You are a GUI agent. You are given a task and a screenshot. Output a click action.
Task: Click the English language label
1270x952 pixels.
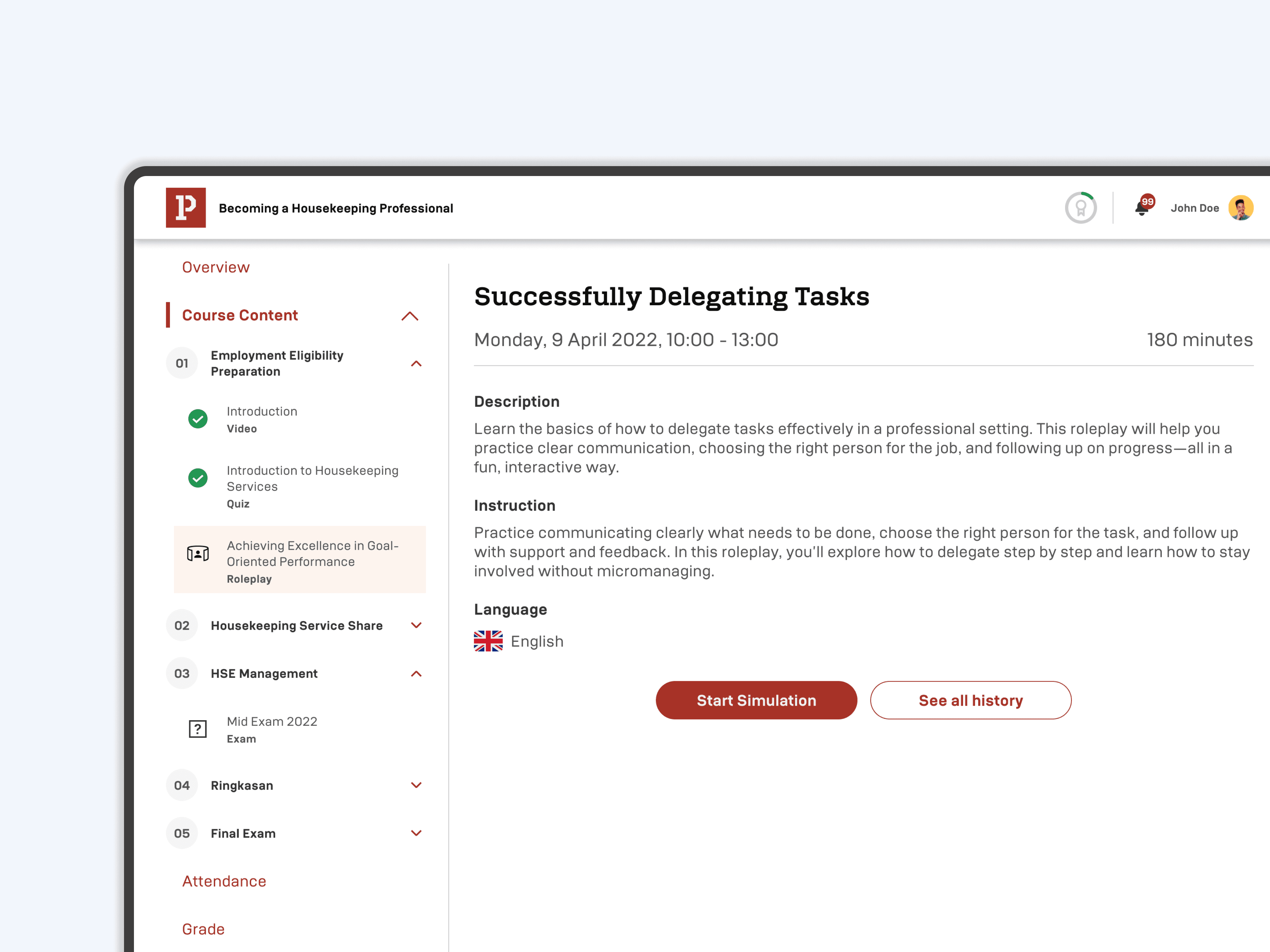537,641
